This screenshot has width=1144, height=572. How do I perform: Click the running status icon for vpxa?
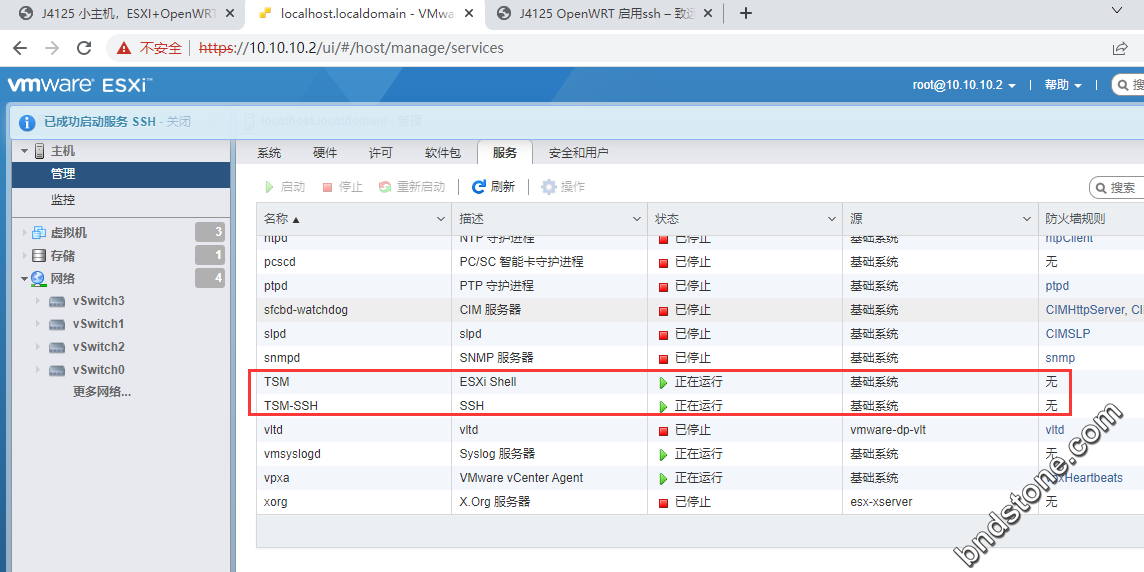tap(663, 479)
